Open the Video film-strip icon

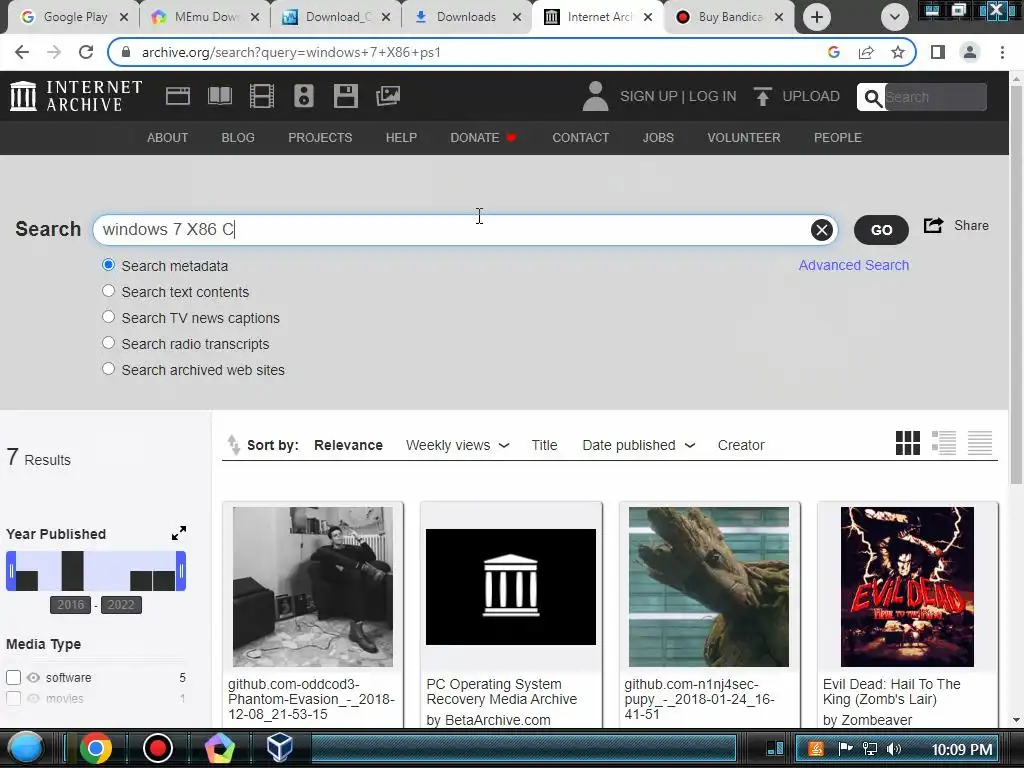click(x=262, y=96)
